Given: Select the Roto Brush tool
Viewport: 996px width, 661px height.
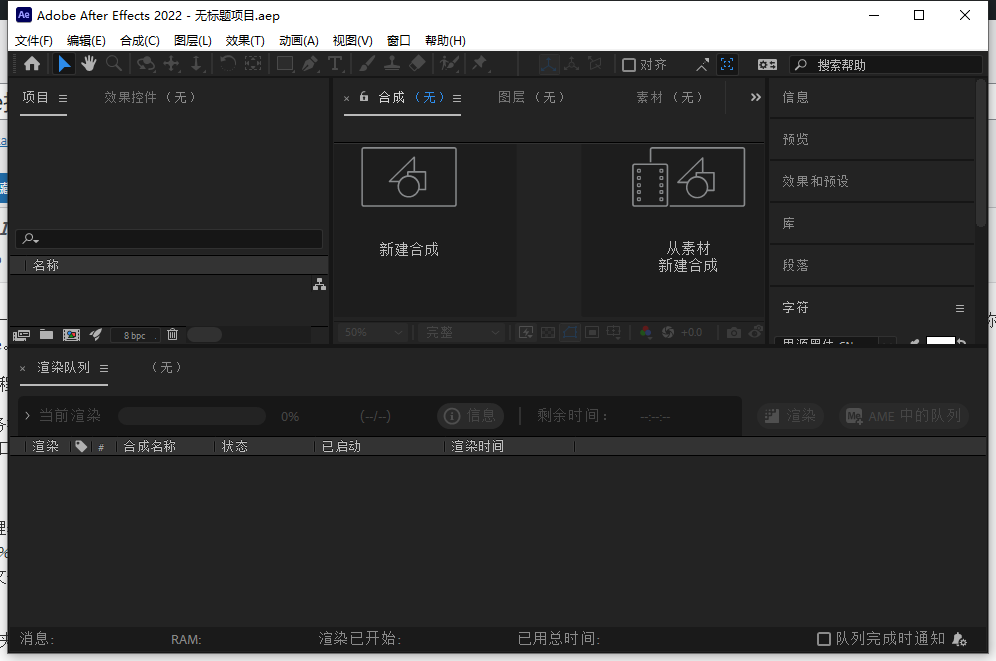Looking at the screenshot, I should tap(449, 63).
